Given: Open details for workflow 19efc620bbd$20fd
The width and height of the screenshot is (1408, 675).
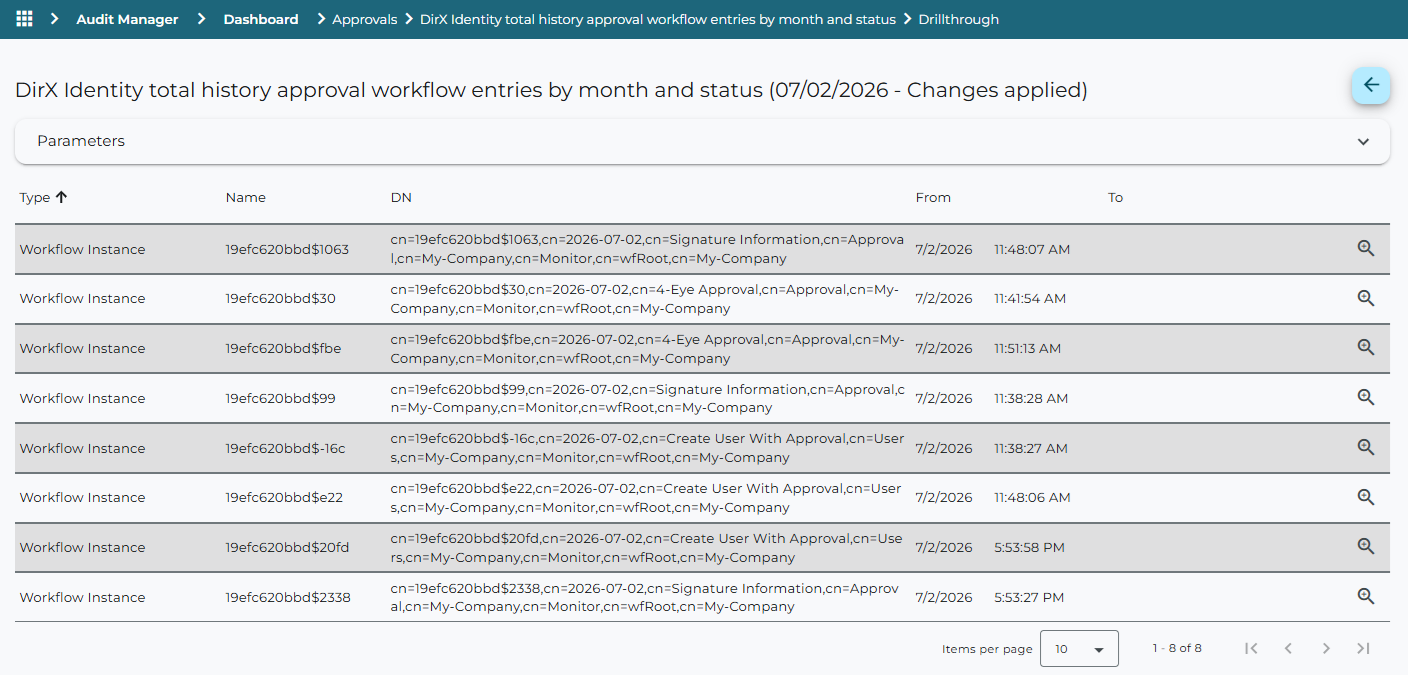Looking at the screenshot, I should (1365, 547).
